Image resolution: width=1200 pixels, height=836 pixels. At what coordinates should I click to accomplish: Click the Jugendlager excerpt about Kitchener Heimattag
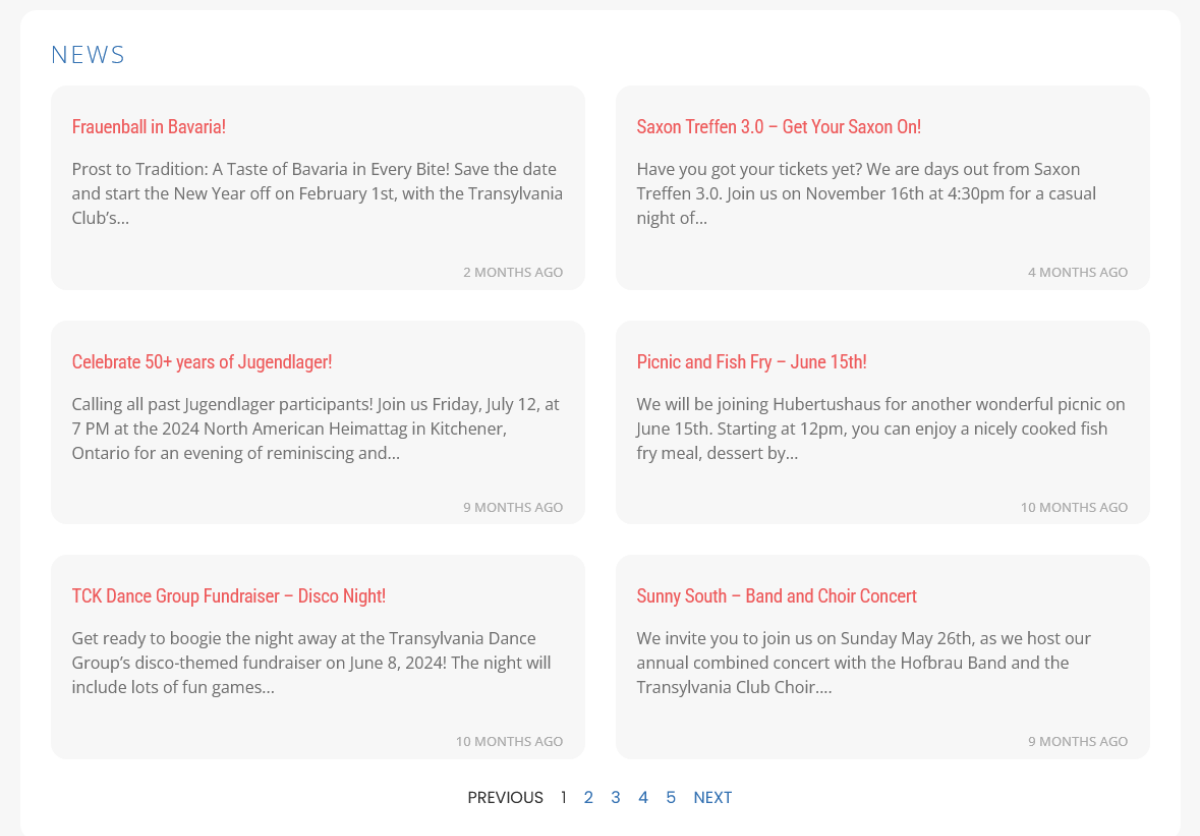(x=315, y=429)
